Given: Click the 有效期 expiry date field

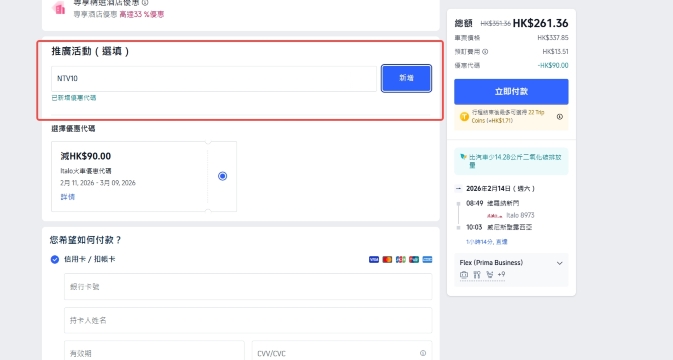Looking at the screenshot, I should [x=154, y=352].
